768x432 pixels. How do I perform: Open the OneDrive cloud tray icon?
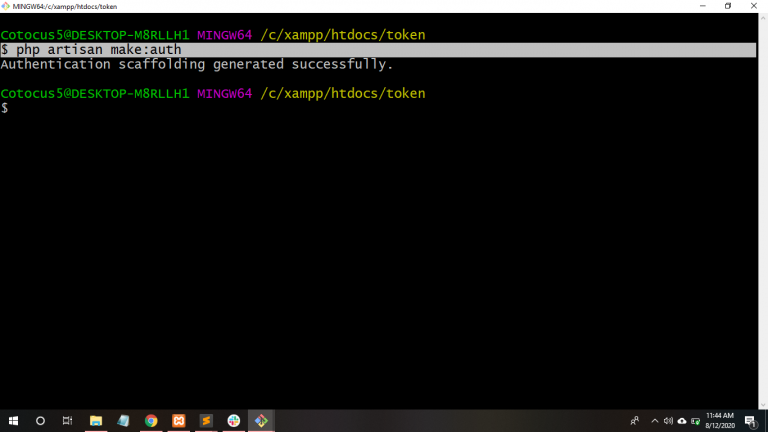[682, 421]
